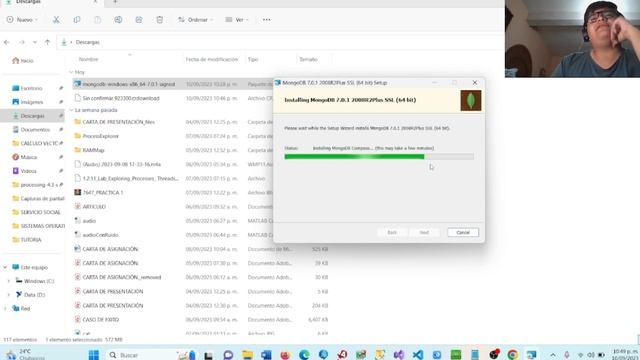Viewport: 640px width, 360px height.
Task: Select the MongoDB installer taskbar icon
Action: [531, 355]
